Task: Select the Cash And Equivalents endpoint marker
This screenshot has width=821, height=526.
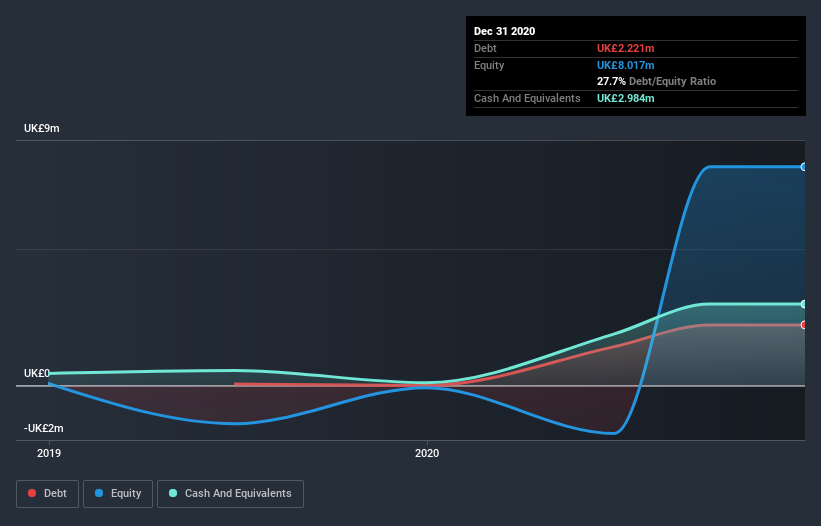Action: 804,304
